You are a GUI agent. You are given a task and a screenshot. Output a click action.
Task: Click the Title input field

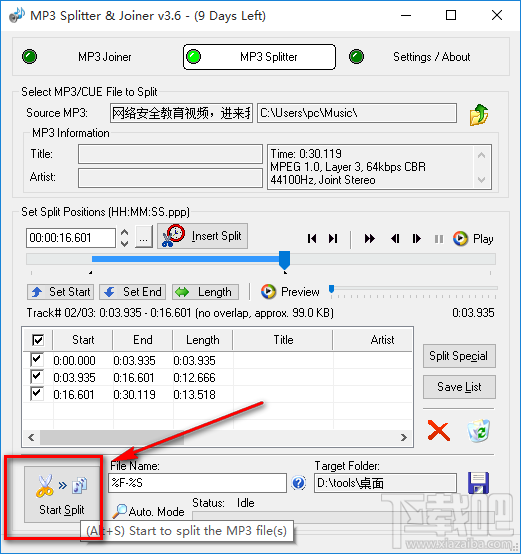[170, 154]
